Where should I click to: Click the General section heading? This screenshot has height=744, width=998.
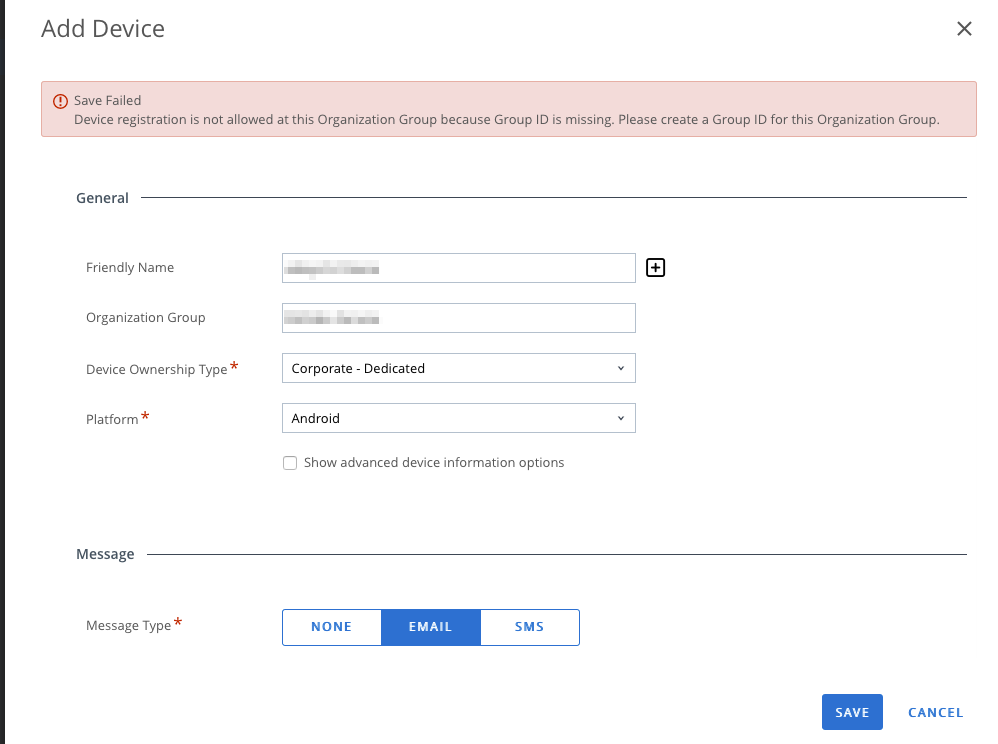[x=102, y=198]
